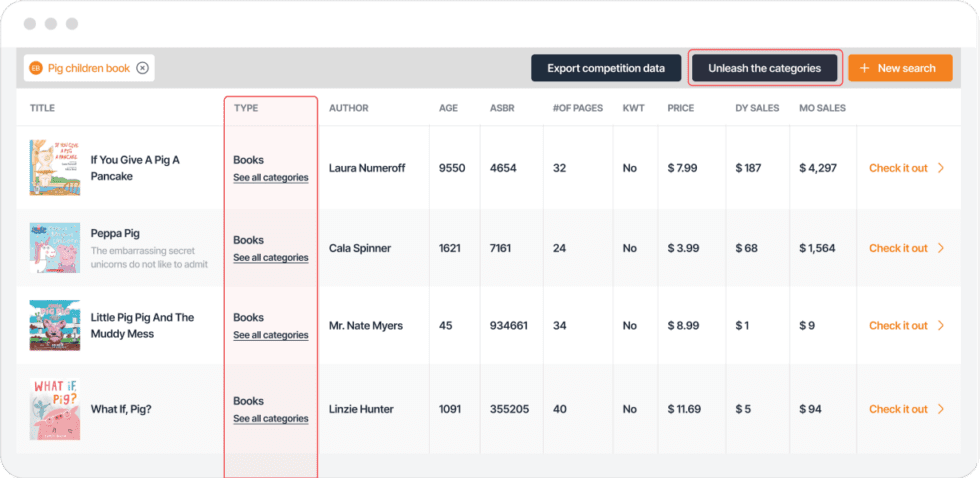Click arrow in the Peppa Pig row
This screenshot has width=980, height=478.
click(x=940, y=248)
